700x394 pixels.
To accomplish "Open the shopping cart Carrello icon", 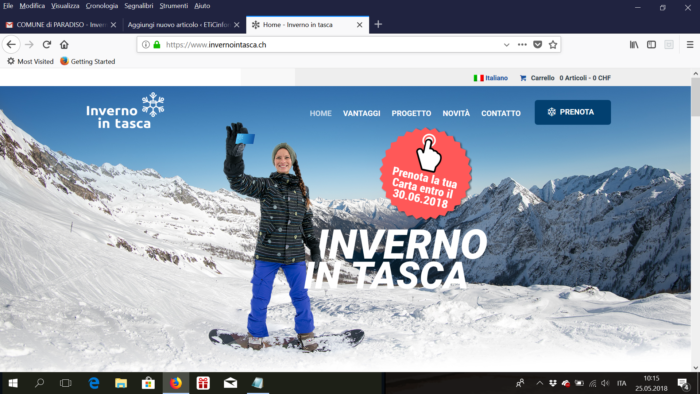I will (523, 78).
